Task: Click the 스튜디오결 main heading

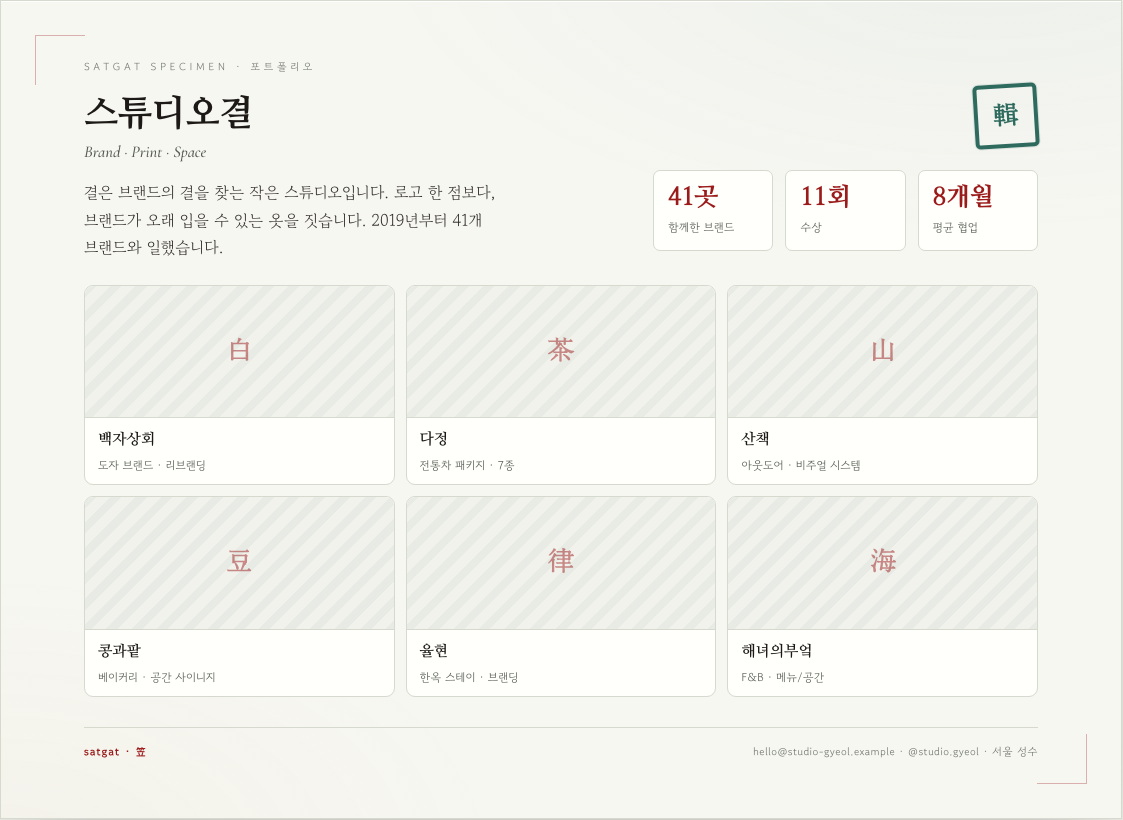Action: pyautogui.click(x=168, y=112)
